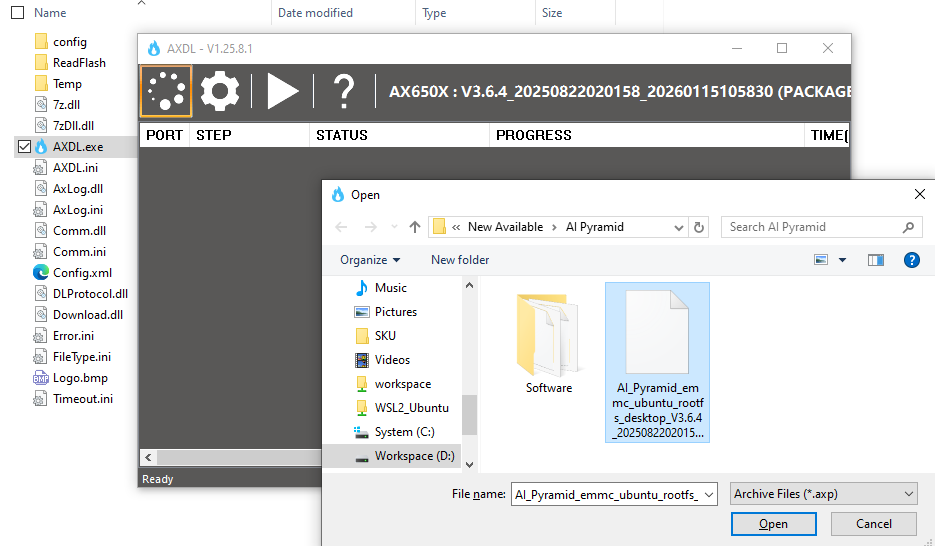Open AXDL settings with the gear icon
Screen dimensions: 935x546
(x=220, y=92)
